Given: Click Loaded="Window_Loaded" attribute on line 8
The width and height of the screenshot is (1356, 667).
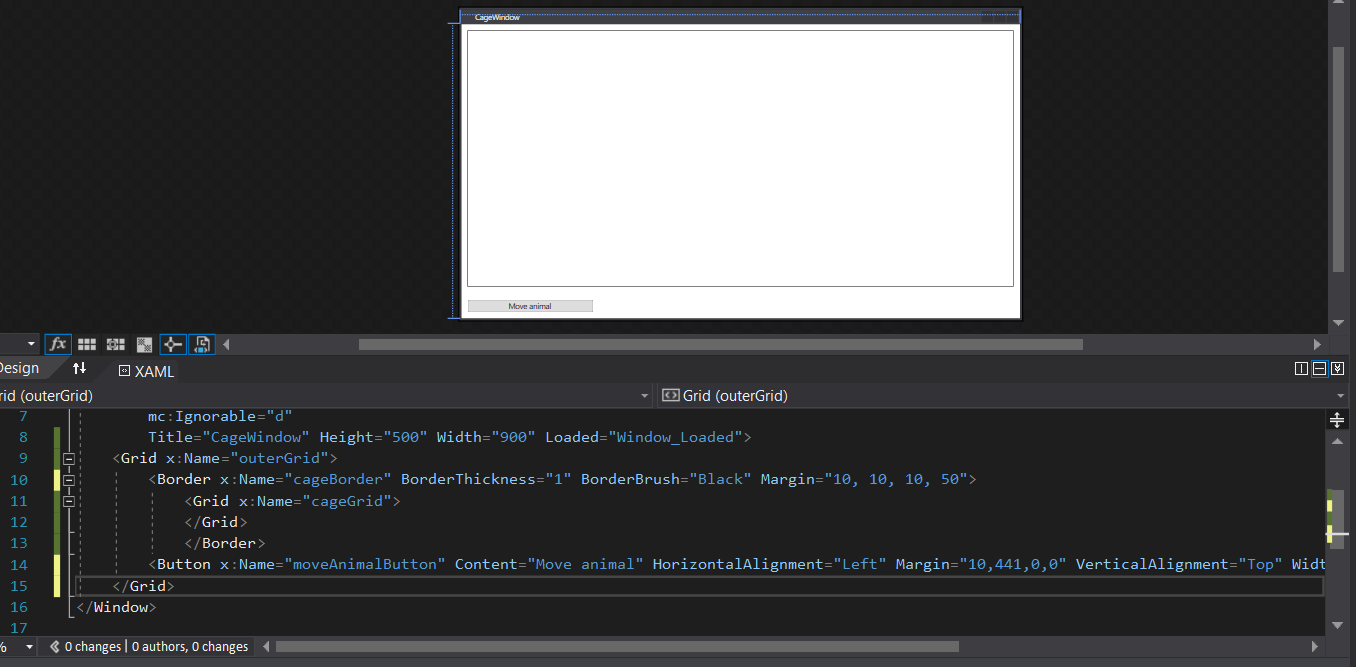Looking at the screenshot, I should pyautogui.click(x=644, y=437).
